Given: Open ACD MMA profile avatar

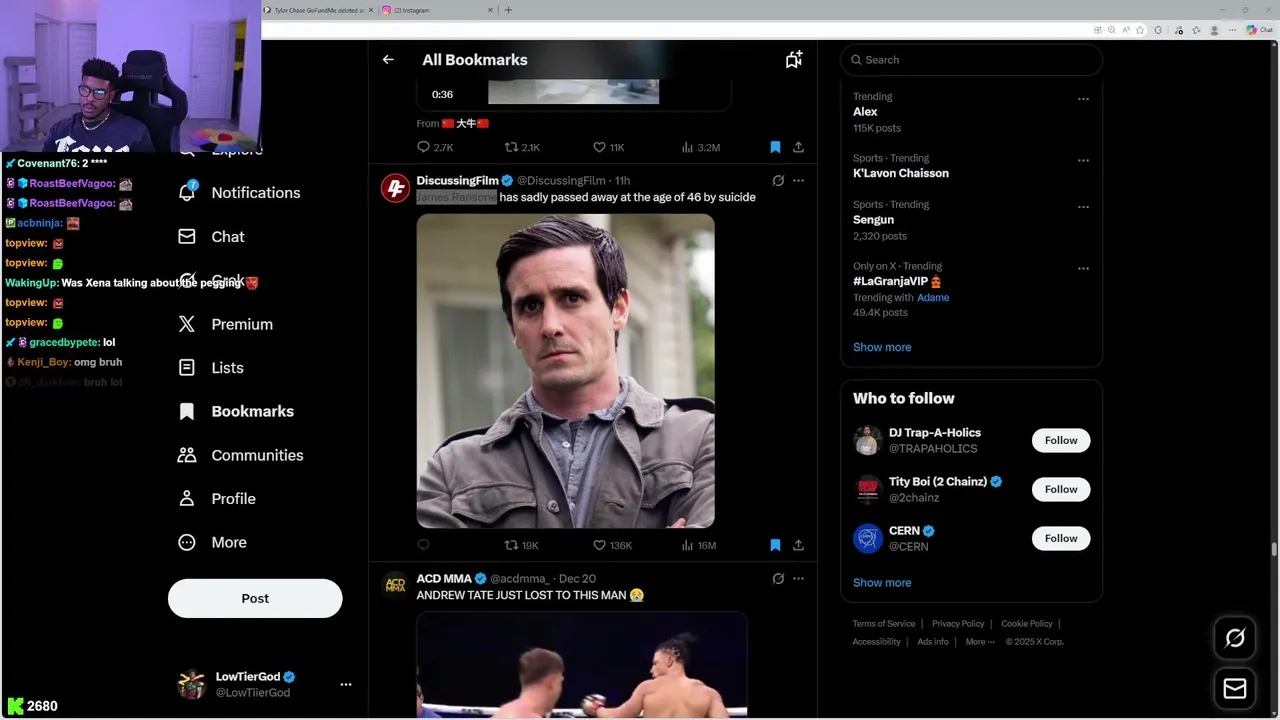Looking at the screenshot, I should [x=395, y=585].
